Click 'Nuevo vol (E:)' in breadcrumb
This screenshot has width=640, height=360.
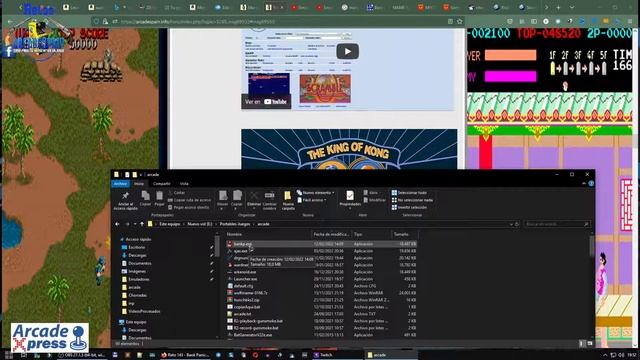coord(200,224)
